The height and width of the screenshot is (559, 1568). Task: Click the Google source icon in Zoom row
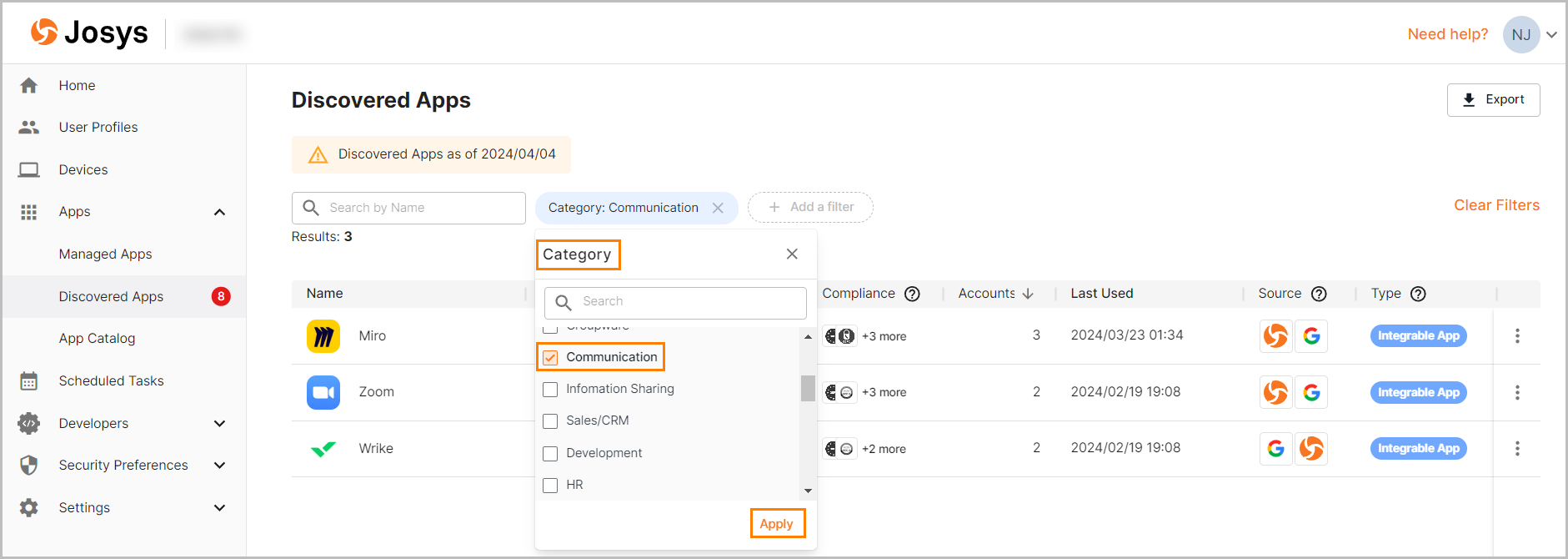click(1311, 392)
